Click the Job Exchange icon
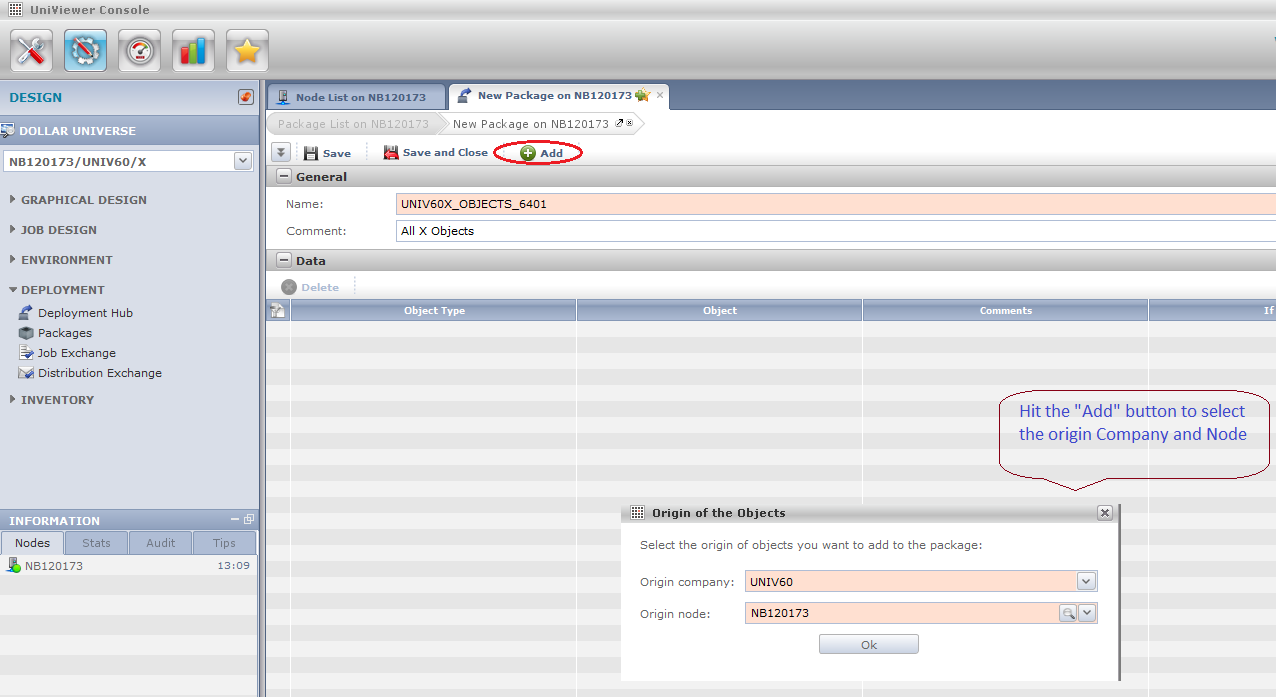This screenshot has width=1286, height=697. (26, 353)
